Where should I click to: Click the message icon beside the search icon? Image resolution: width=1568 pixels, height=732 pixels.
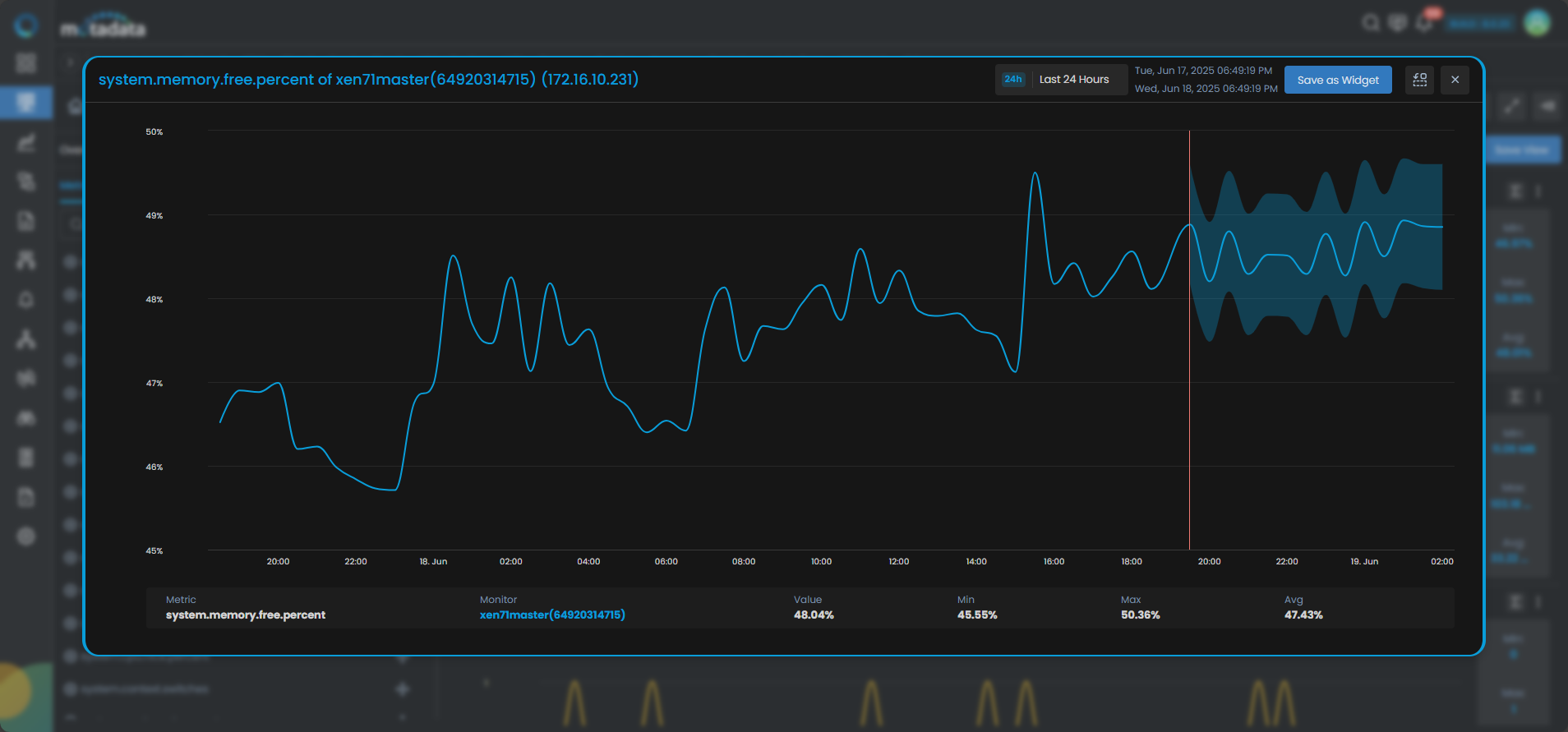[1397, 23]
